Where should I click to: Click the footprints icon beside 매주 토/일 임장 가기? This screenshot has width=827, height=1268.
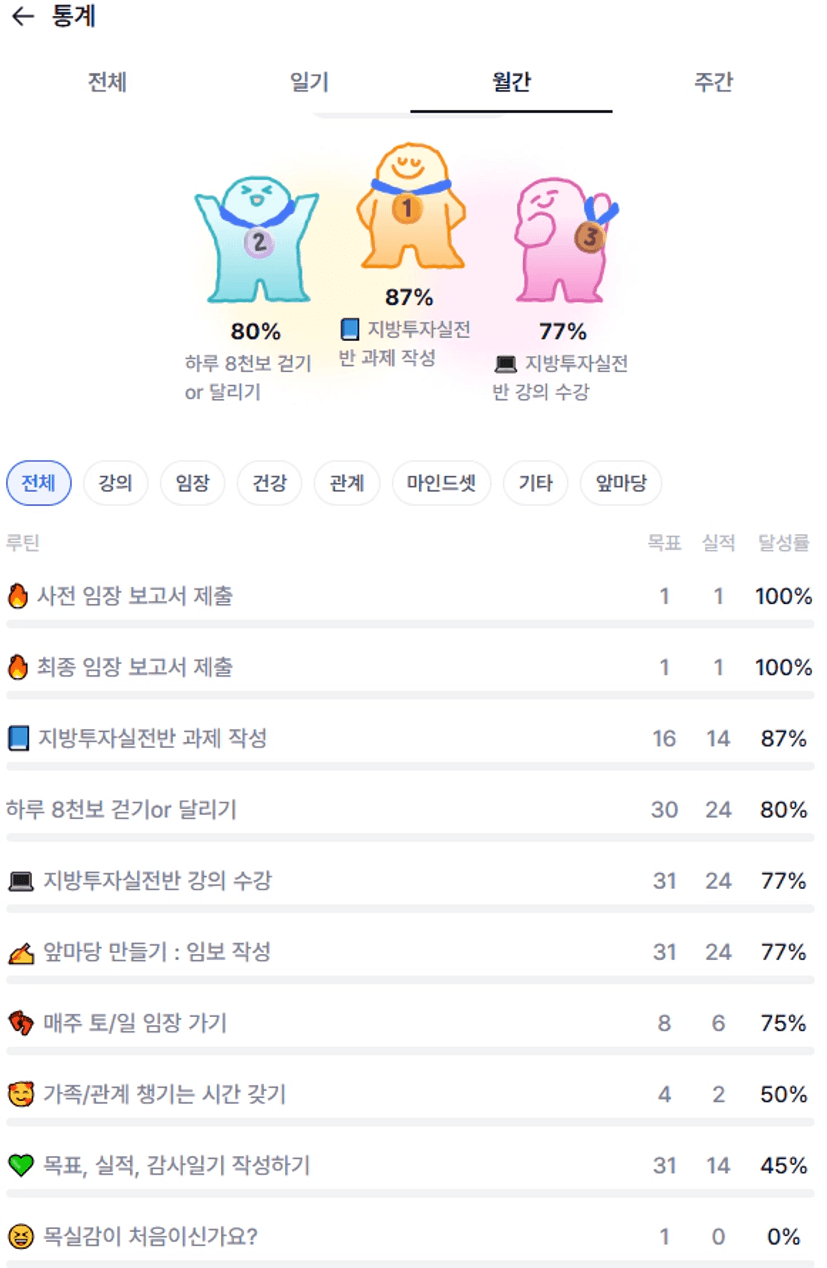20,1024
